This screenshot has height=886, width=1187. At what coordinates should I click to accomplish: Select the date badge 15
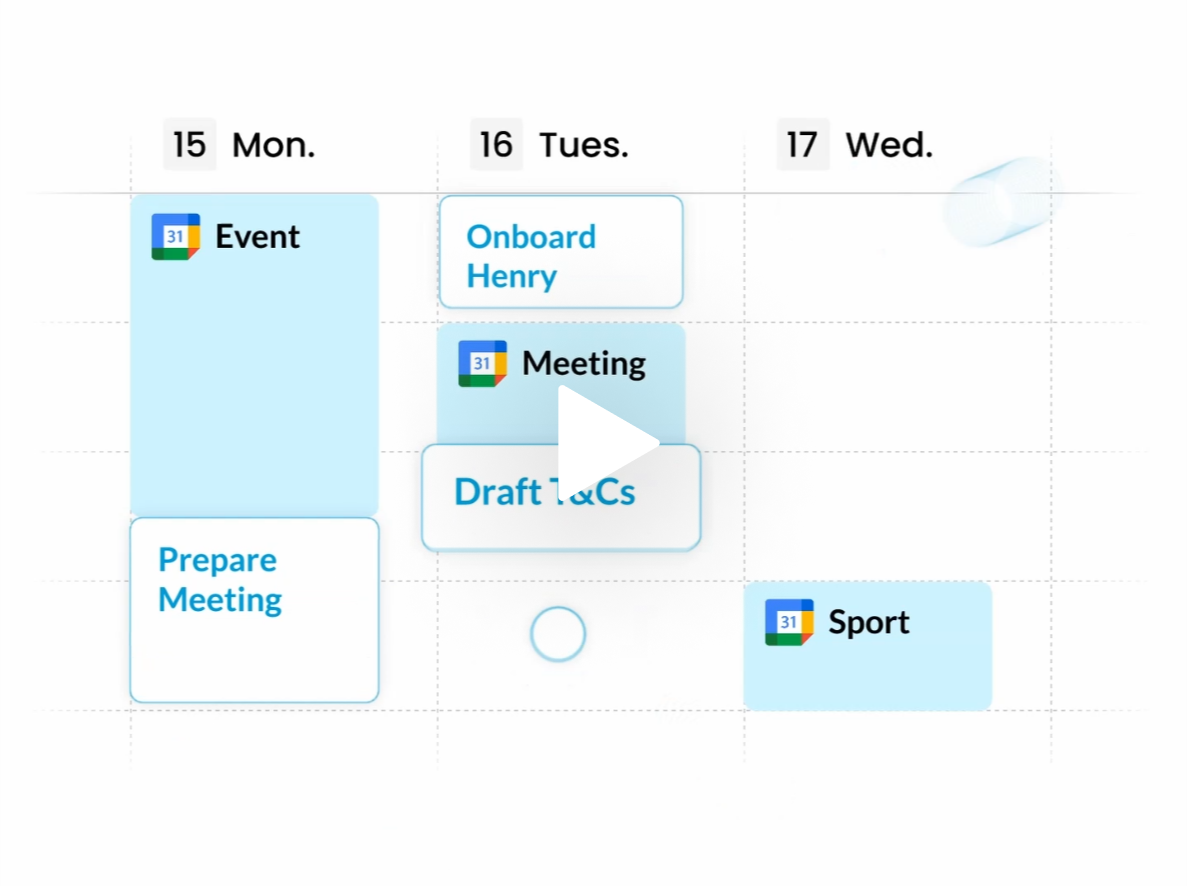pos(189,145)
